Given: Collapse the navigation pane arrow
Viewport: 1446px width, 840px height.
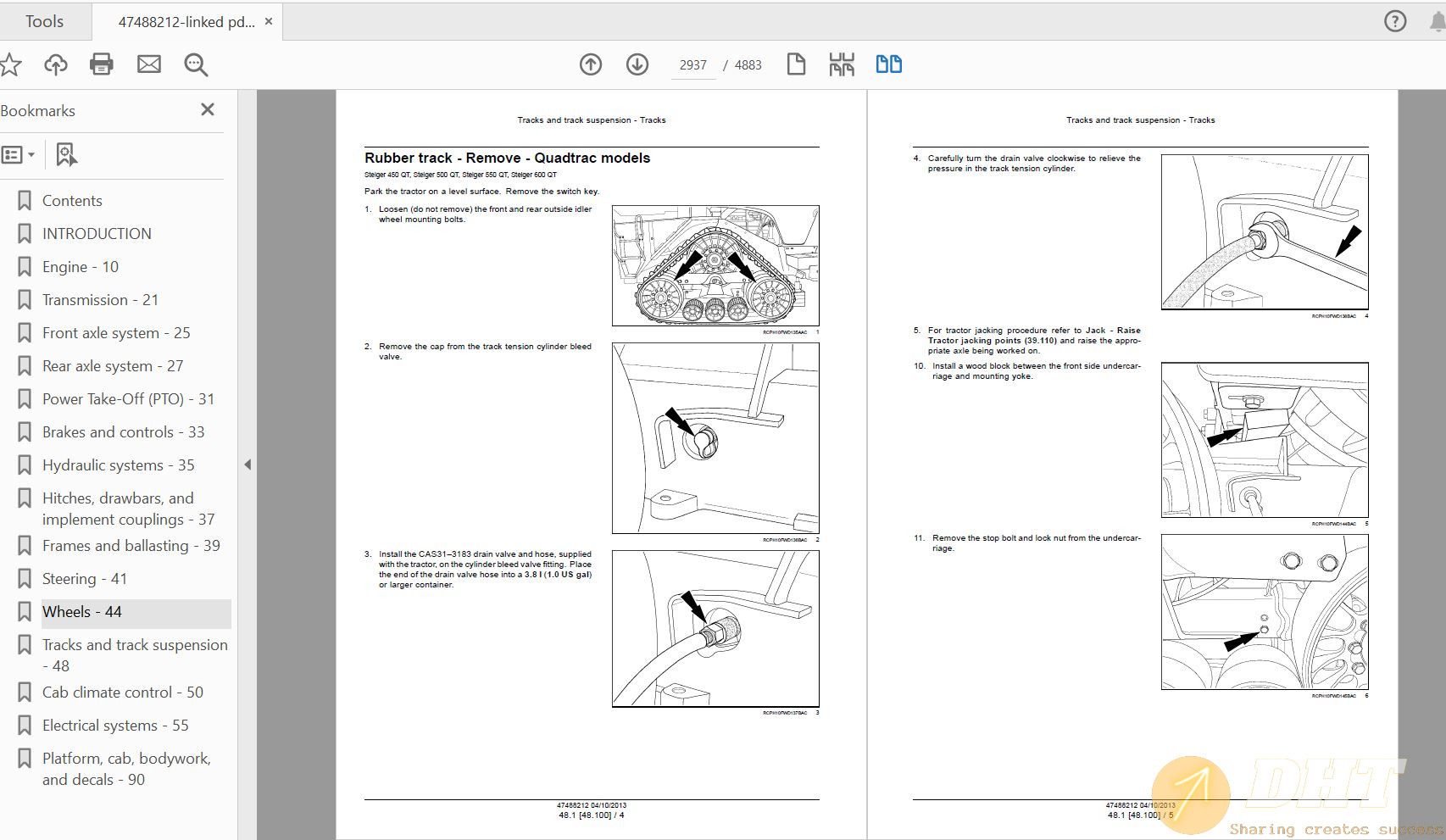Looking at the screenshot, I should point(247,465).
